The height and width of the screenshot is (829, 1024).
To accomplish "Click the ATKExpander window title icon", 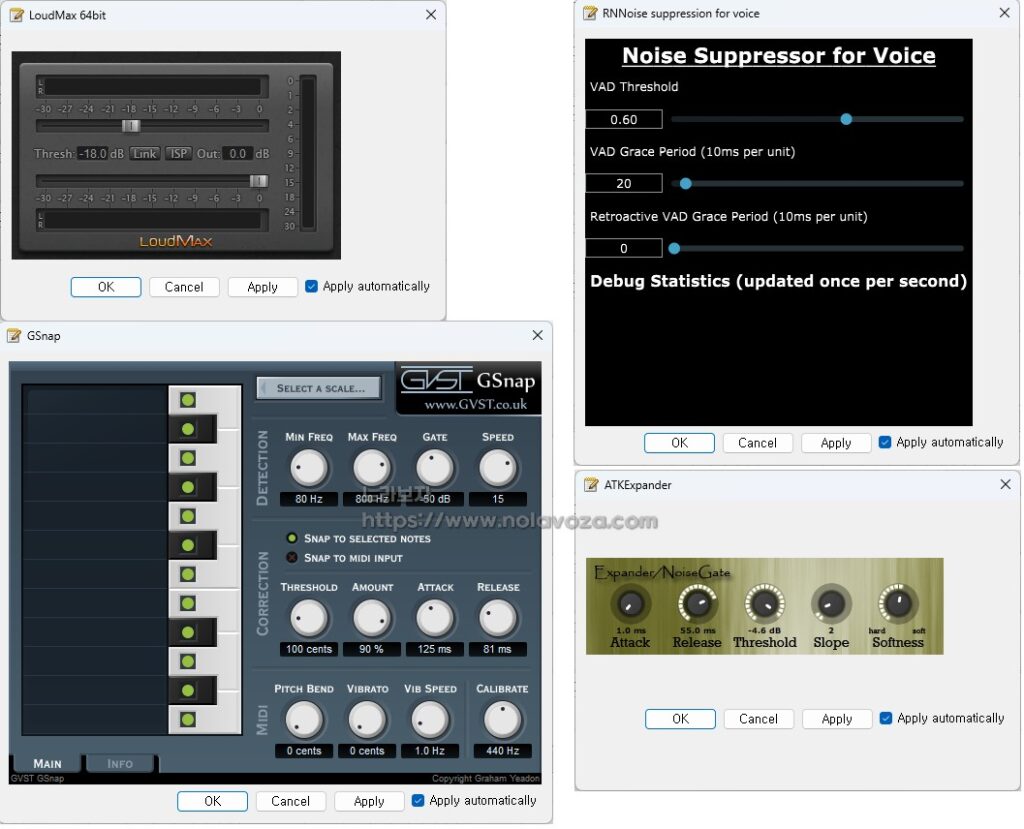I will [x=591, y=485].
